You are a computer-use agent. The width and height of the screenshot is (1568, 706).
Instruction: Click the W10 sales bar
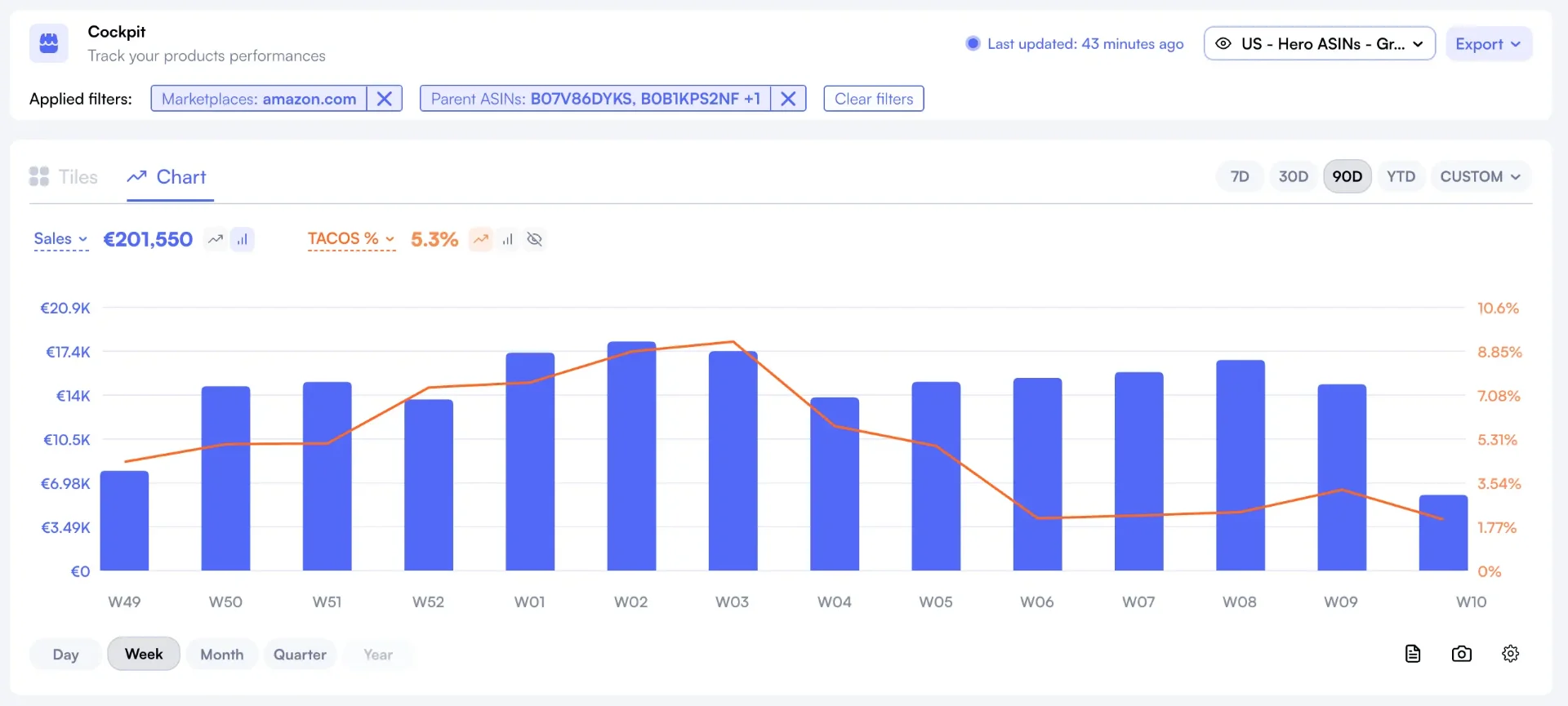click(x=1443, y=532)
